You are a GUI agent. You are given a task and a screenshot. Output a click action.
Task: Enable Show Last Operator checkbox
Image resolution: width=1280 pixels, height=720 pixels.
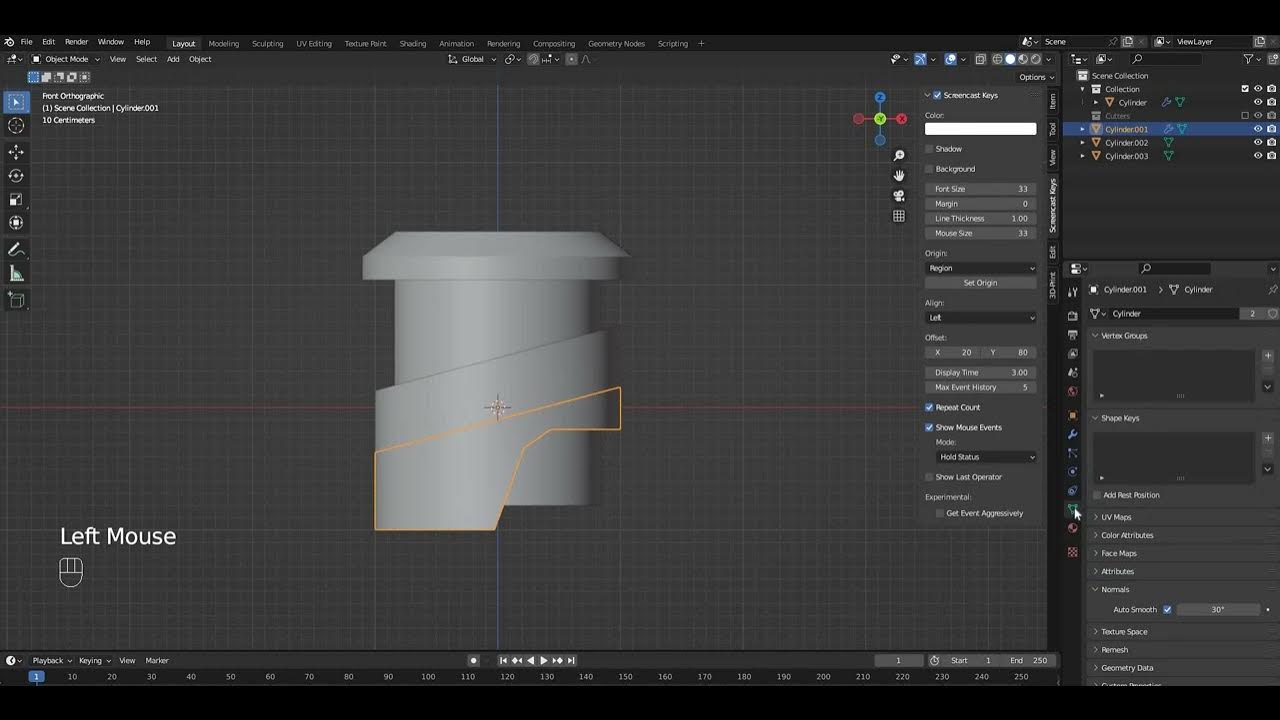929,477
